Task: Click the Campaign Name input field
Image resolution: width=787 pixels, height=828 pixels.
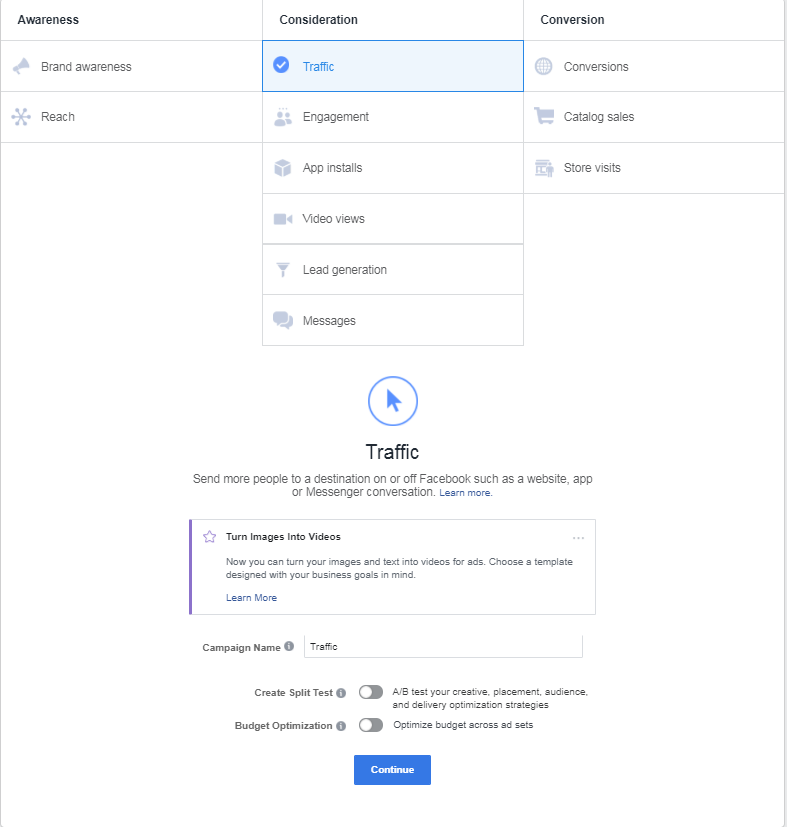Action: [x=443, y=646]
